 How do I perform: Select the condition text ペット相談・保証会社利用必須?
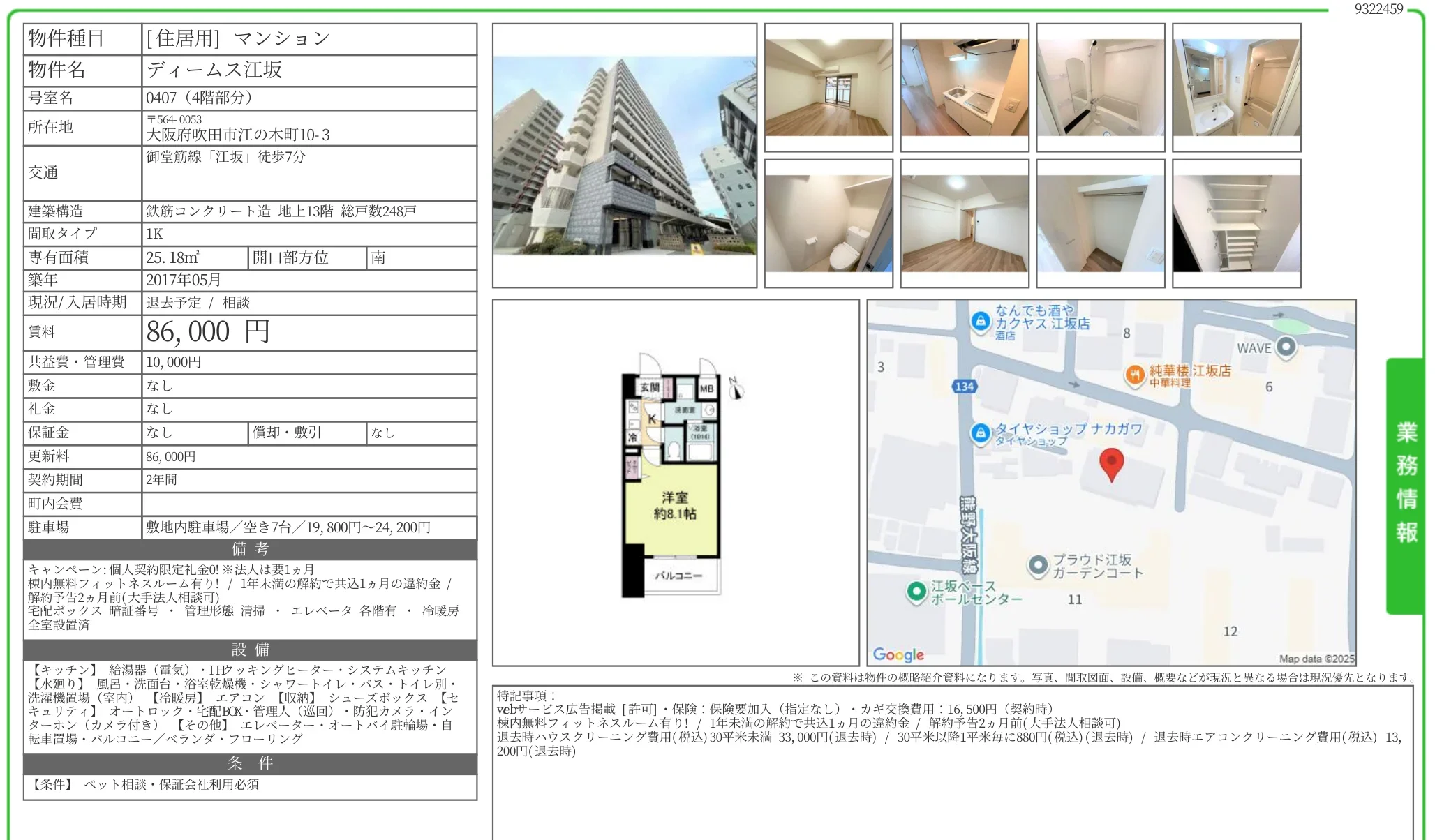pos(172,785)
